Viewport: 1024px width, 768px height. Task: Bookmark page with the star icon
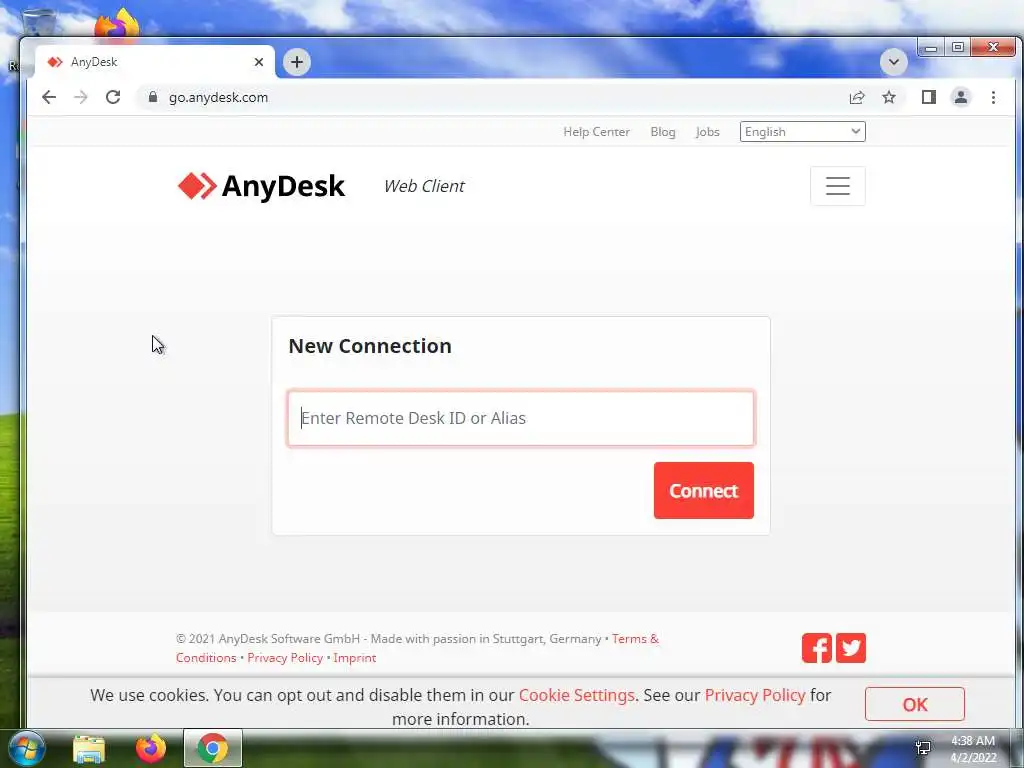click(x=889, y=97)
